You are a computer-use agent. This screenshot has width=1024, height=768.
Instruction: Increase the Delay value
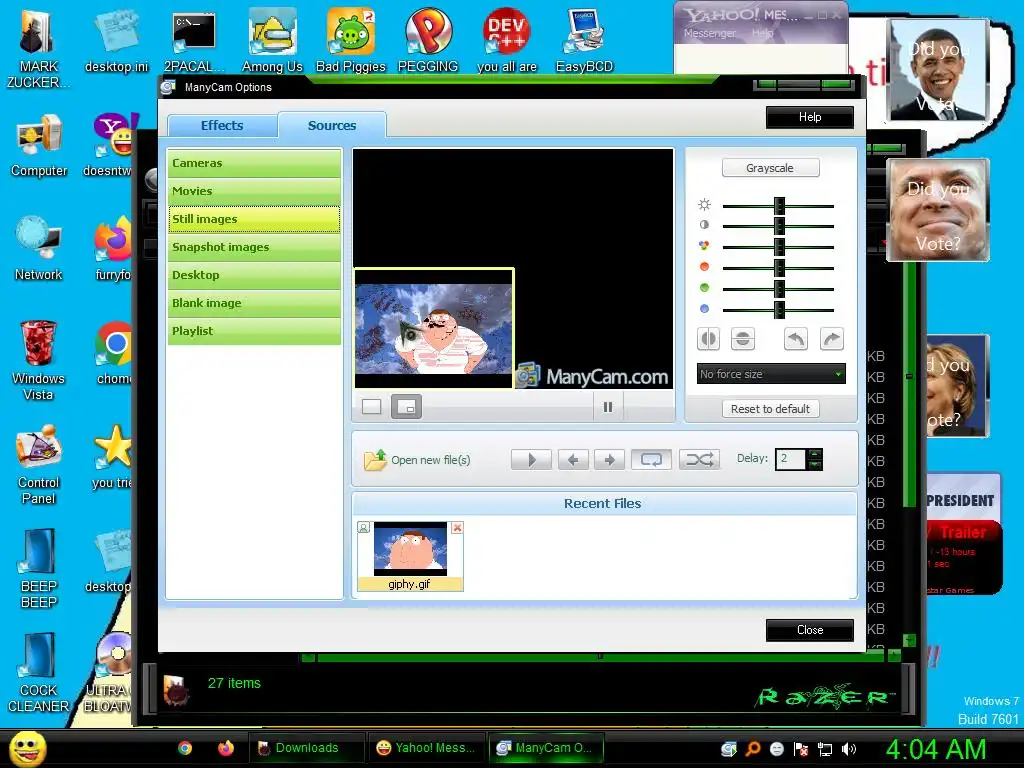(814, 454)
